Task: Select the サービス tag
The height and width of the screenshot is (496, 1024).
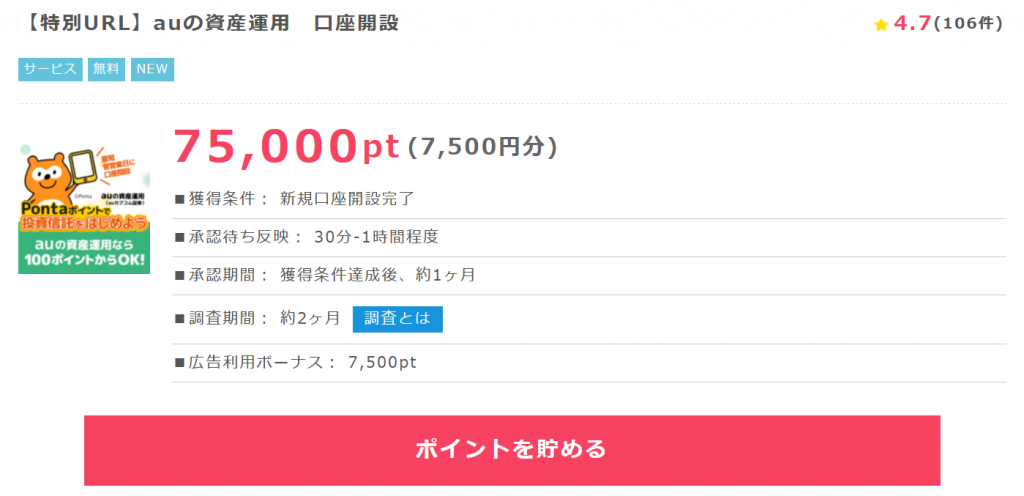Action: click(50, 69)
